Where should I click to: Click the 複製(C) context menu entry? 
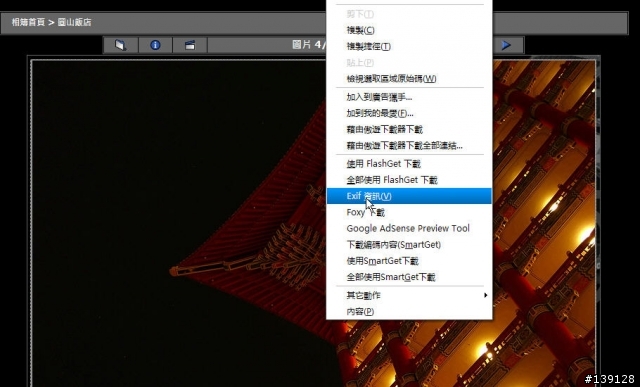(x=409, y=30)
